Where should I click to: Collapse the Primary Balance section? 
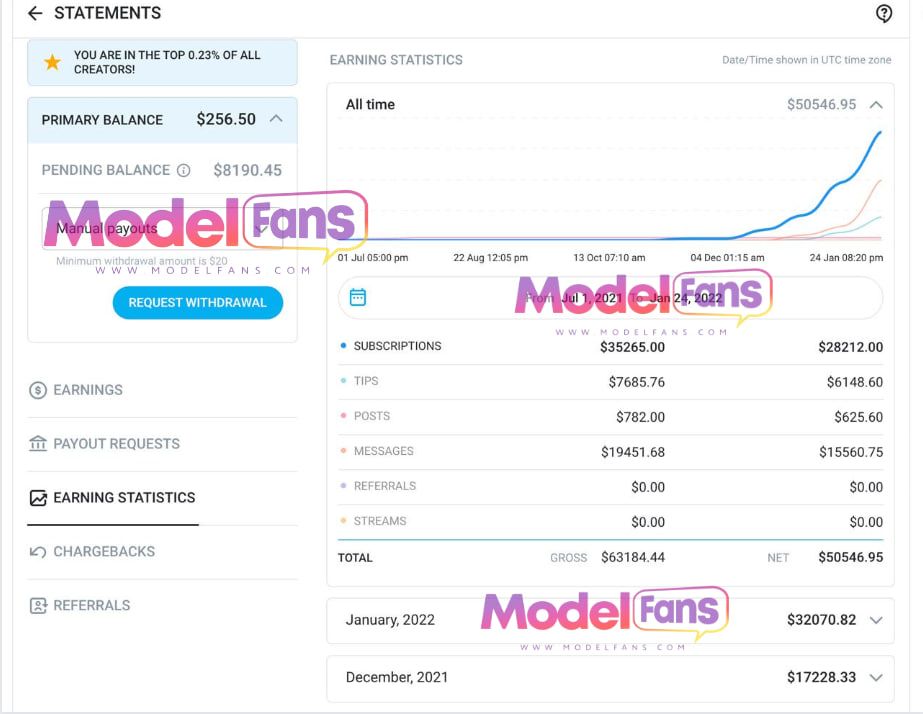tap(276, 119)
